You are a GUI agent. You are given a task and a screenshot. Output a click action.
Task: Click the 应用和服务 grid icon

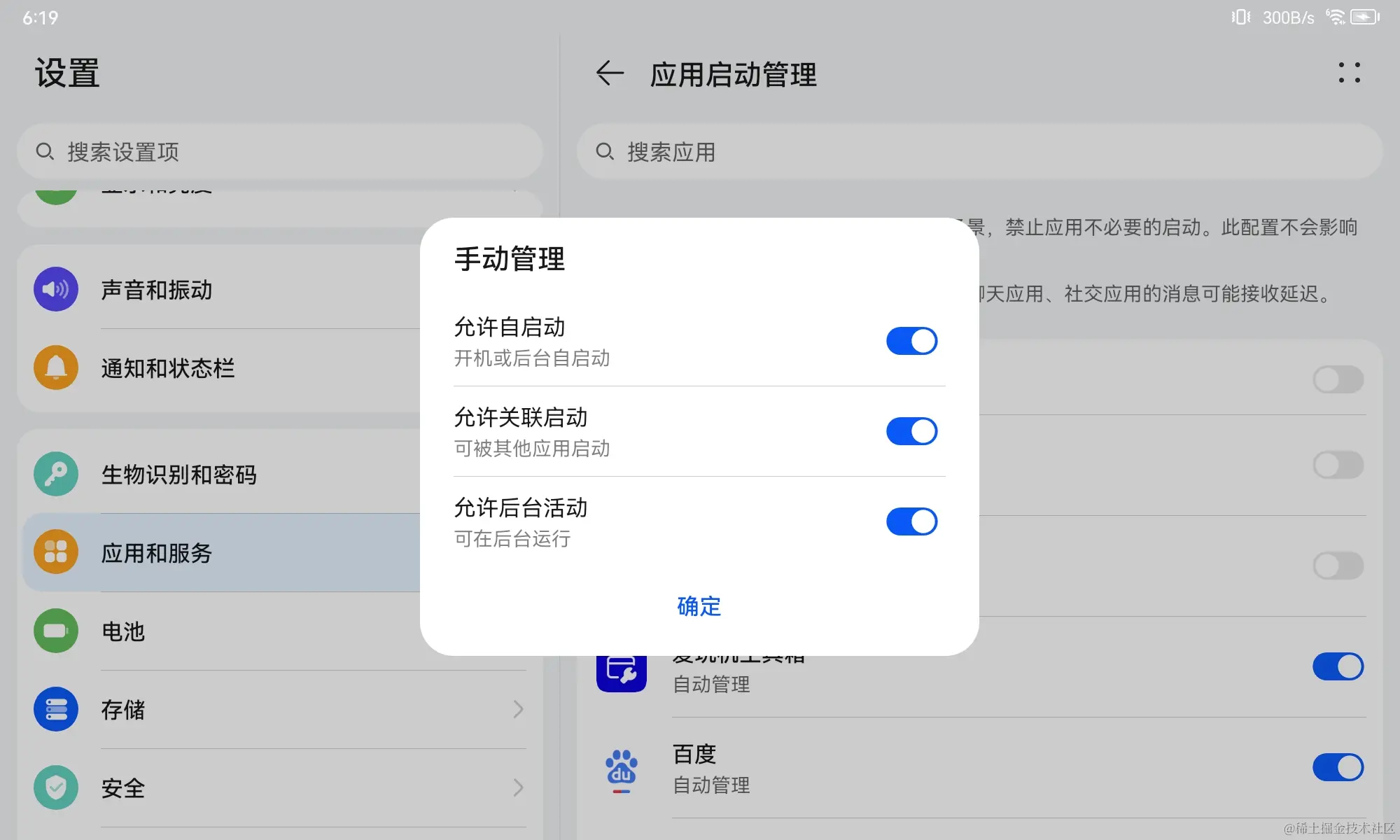pos(55,552)
